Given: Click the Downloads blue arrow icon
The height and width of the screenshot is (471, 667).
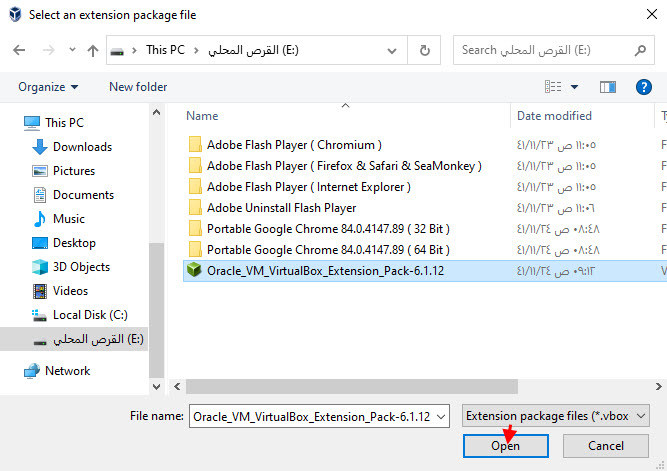Looking at the screenshot, I should (40, 147).
